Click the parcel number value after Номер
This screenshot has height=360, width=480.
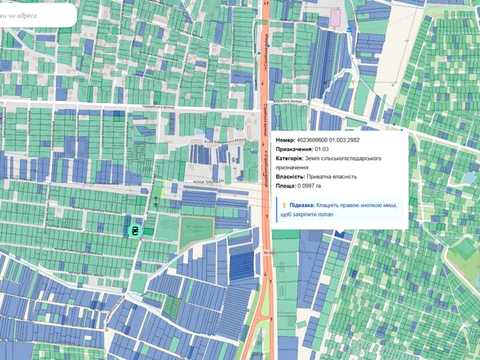point(328,140)
